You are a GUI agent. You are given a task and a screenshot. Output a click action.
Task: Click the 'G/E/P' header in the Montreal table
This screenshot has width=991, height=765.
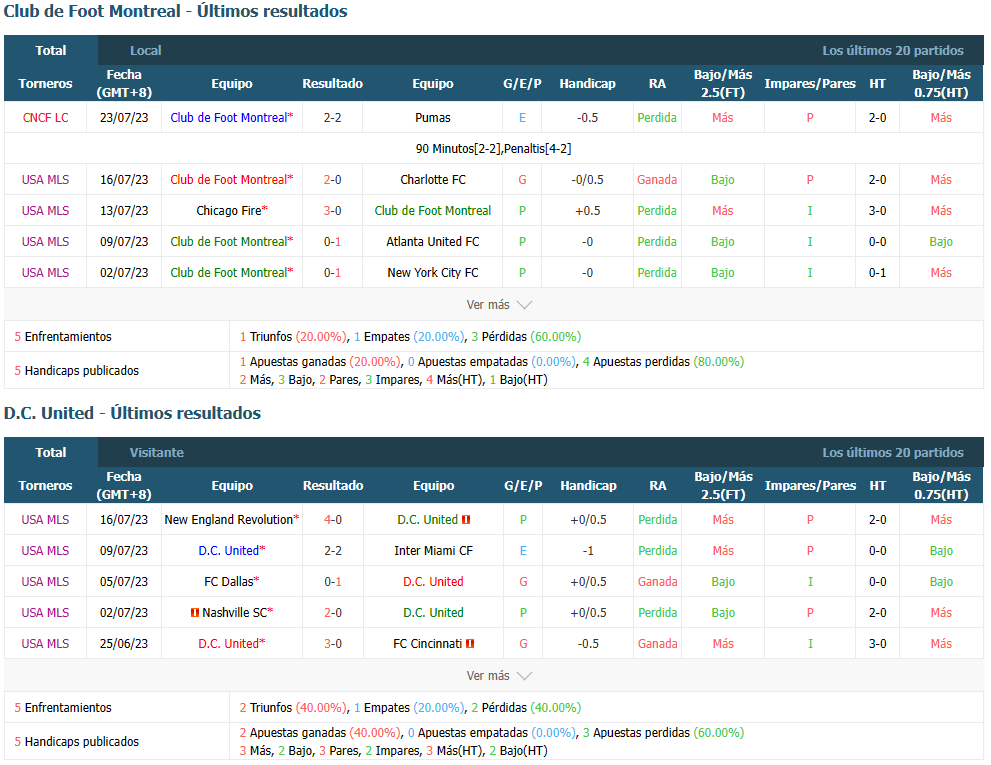point(522,83)
